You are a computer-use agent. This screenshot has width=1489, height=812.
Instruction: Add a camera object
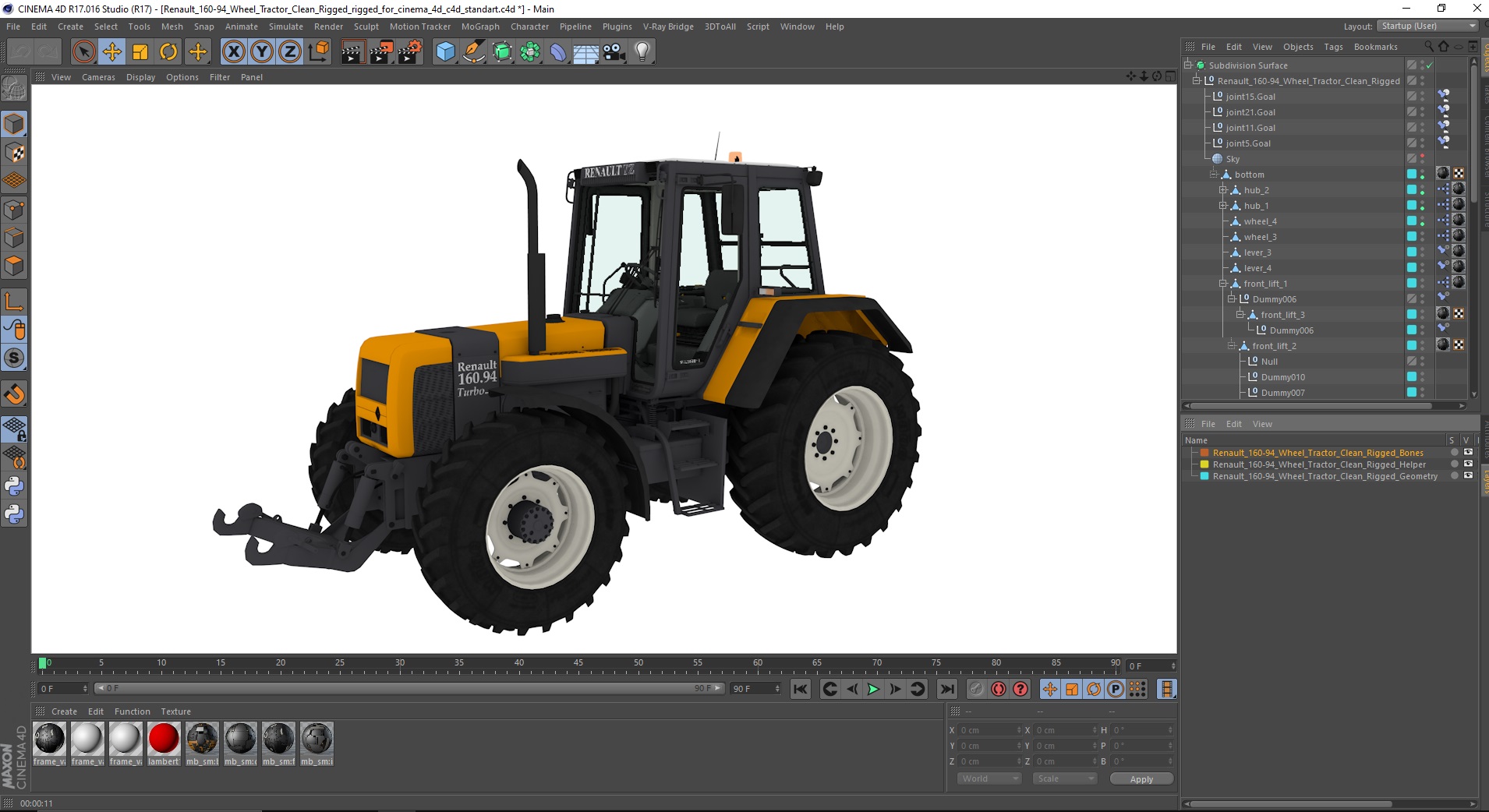(614, 52)
